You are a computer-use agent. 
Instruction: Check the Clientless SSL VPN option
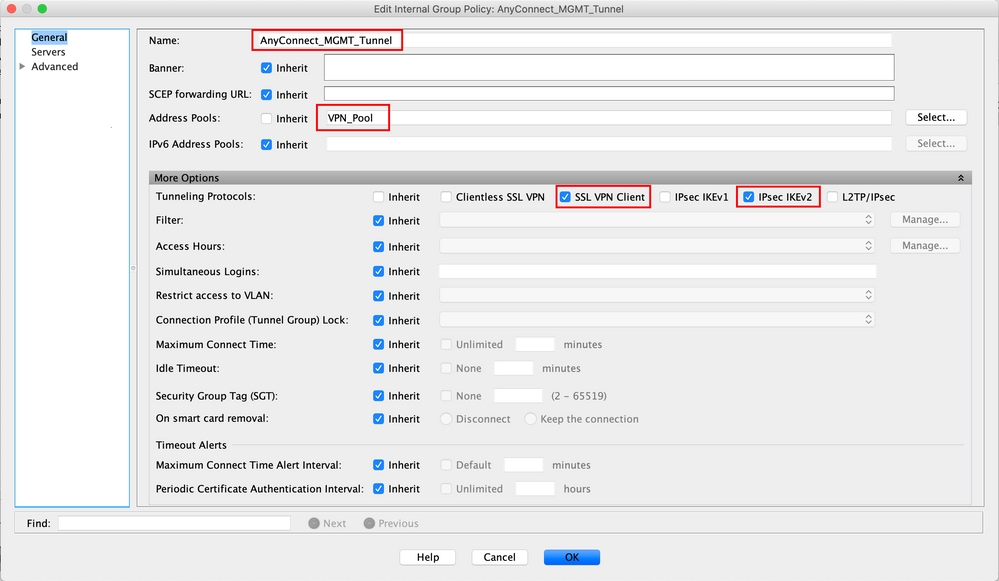point(446,197)
